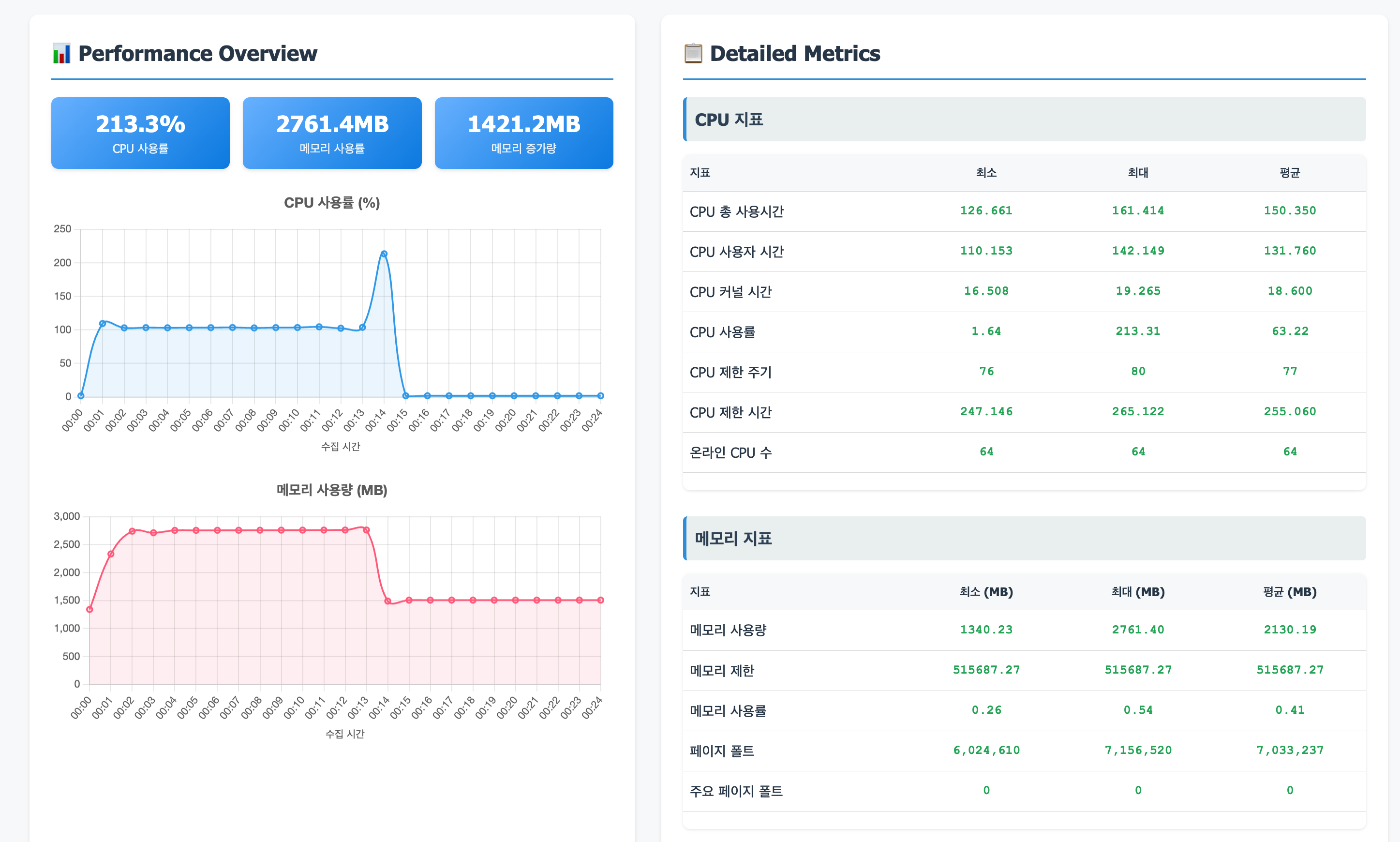Click the CPU usage peak data point at 00:14

pos(385,253)
